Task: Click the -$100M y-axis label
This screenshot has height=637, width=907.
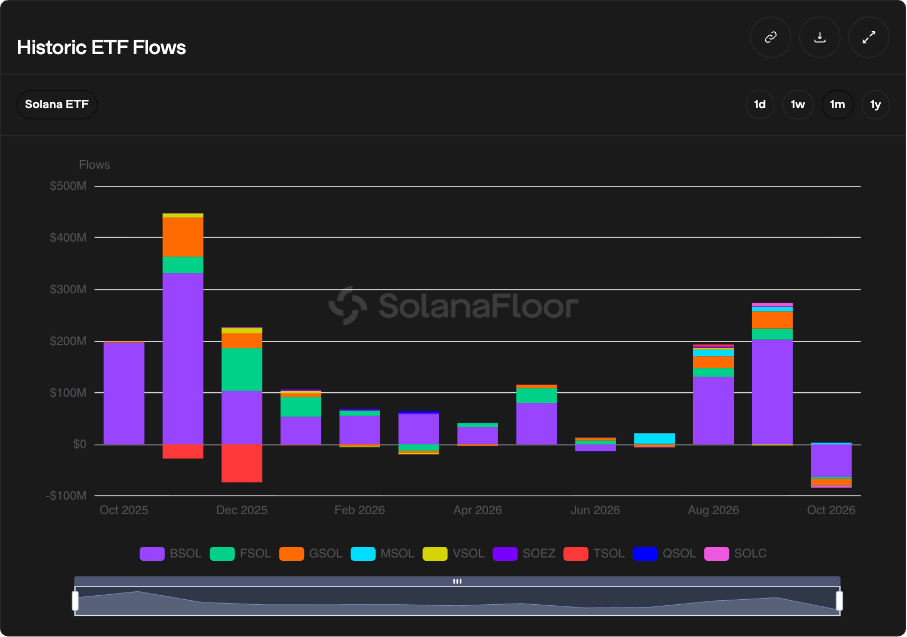Action: coord(67,496)
